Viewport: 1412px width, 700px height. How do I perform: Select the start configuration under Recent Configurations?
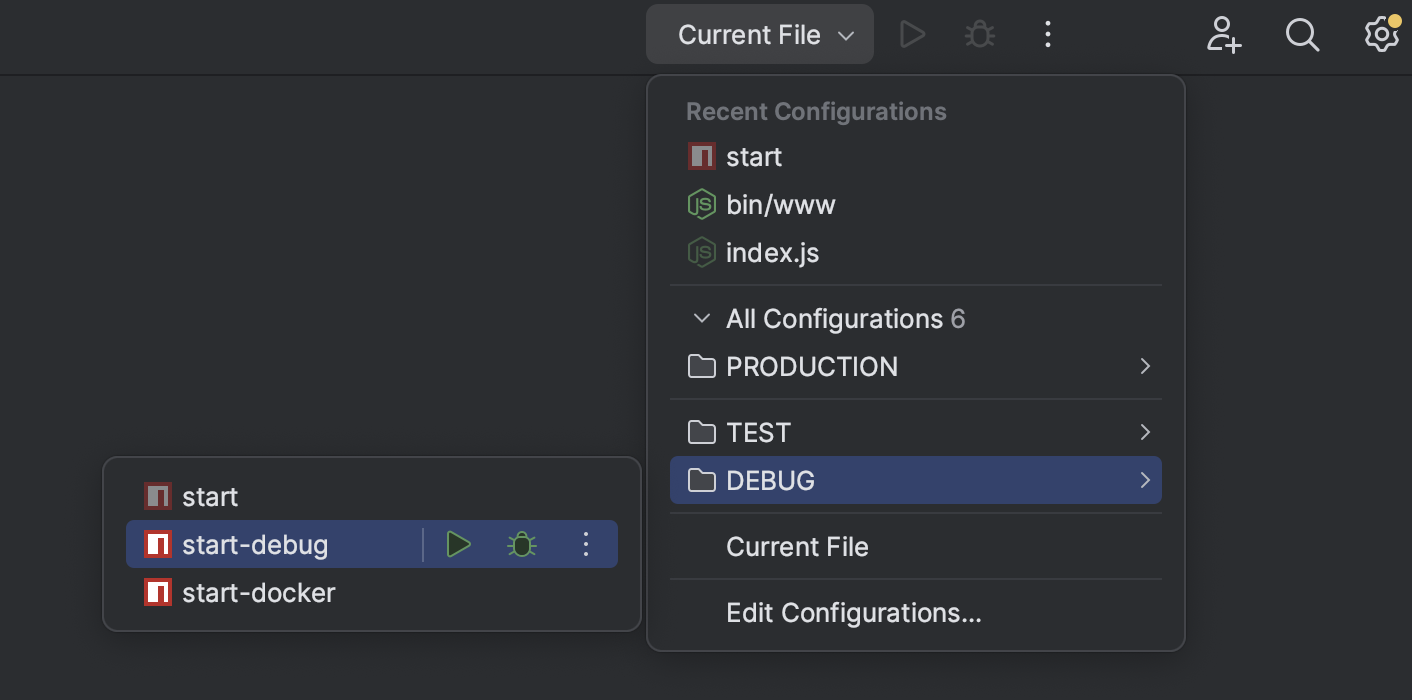[x=754, y=156]
